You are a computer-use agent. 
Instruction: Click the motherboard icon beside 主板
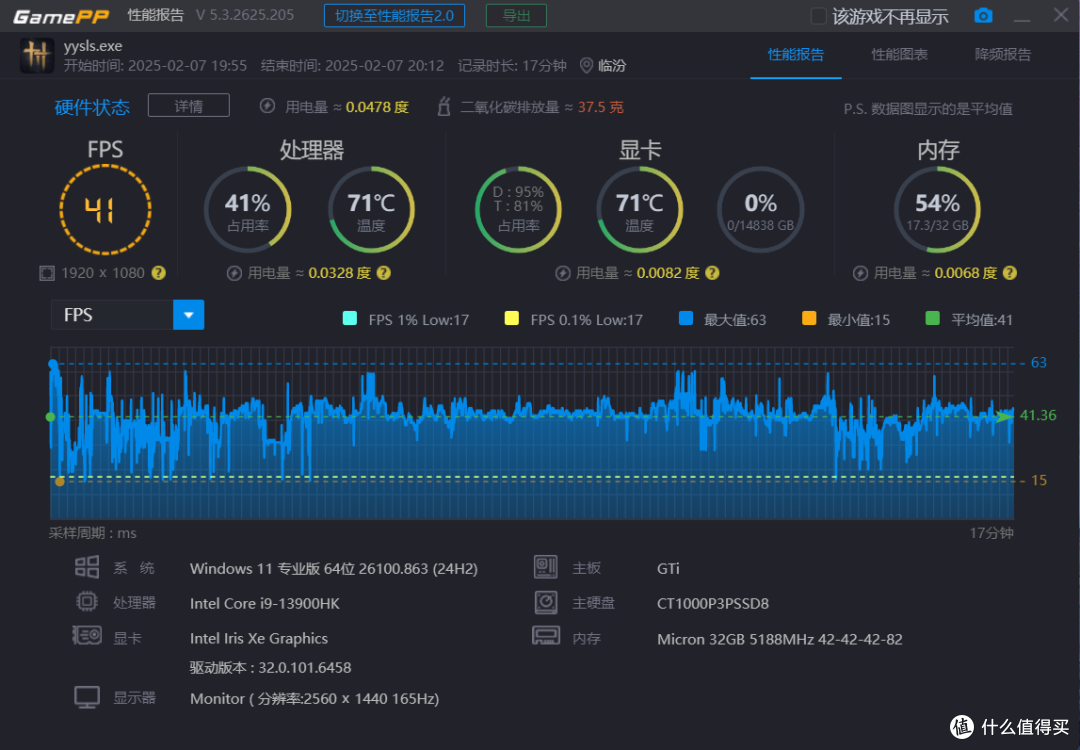point(546,567)
